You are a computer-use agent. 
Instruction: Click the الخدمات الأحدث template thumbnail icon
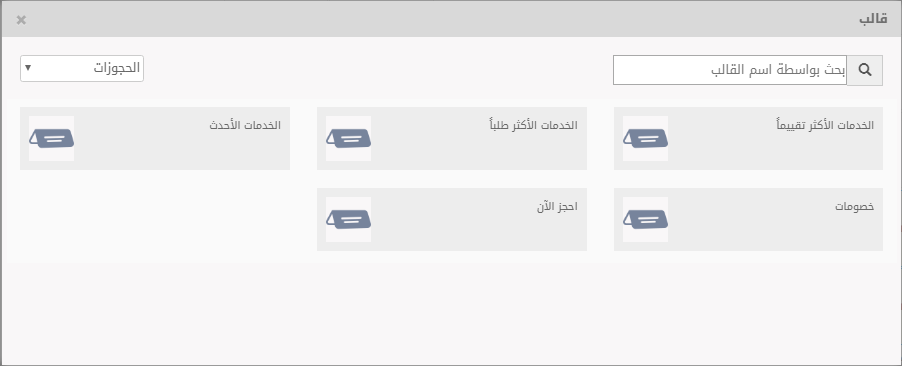pos(52,139)
